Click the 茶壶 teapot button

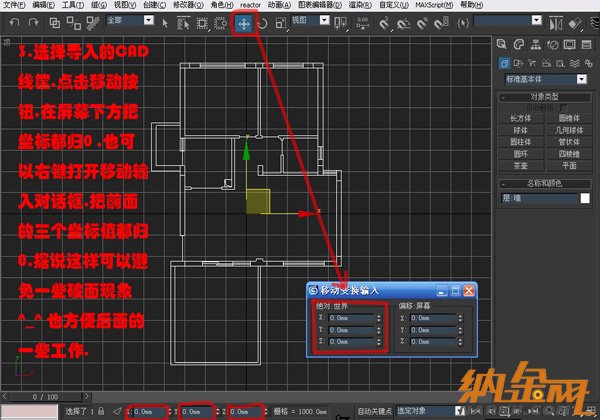520,166
